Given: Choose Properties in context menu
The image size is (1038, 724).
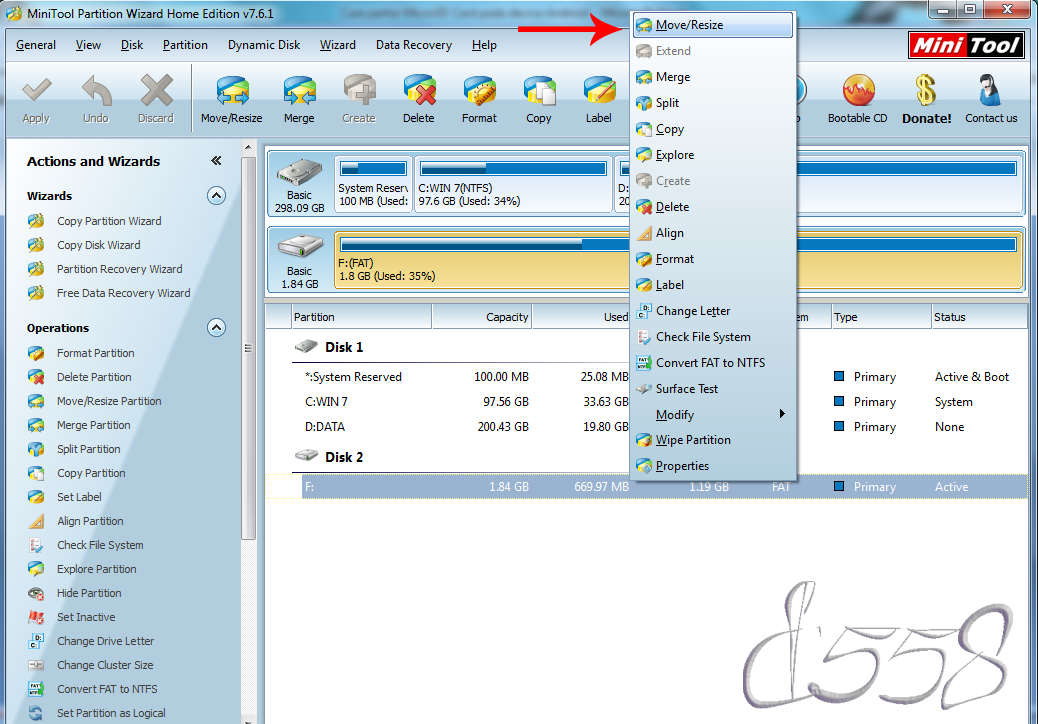Looking at the screenshot, I should [713, 466].
